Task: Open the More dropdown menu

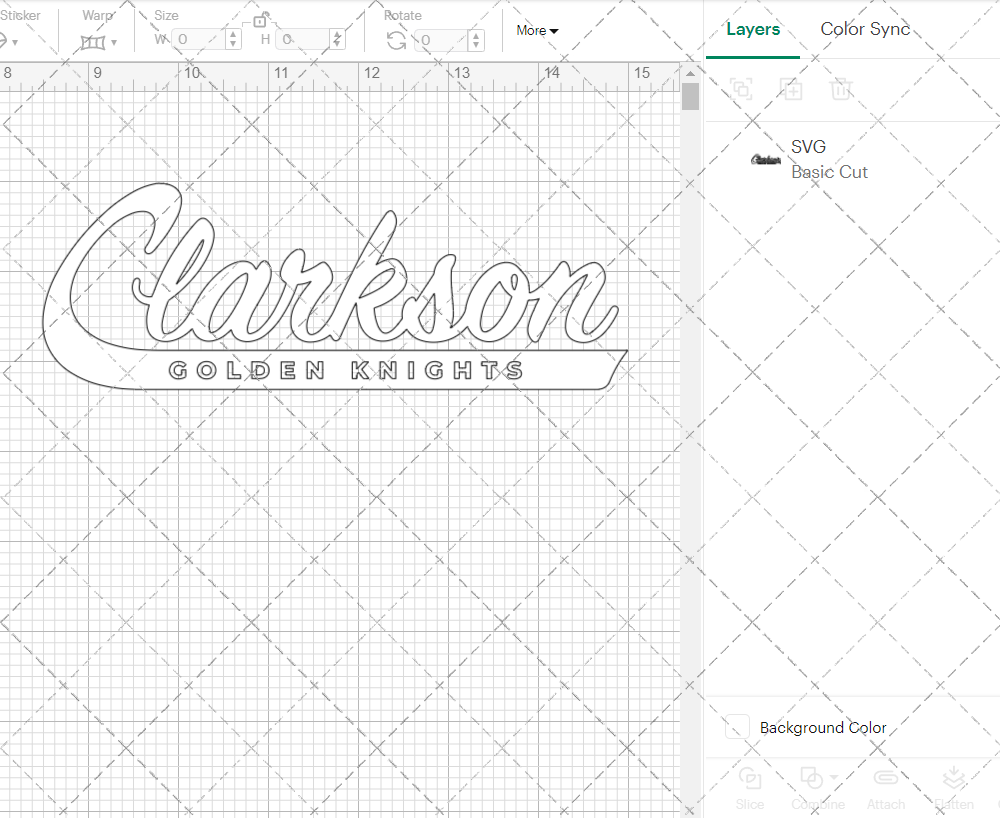Action: tap(537, 31)
